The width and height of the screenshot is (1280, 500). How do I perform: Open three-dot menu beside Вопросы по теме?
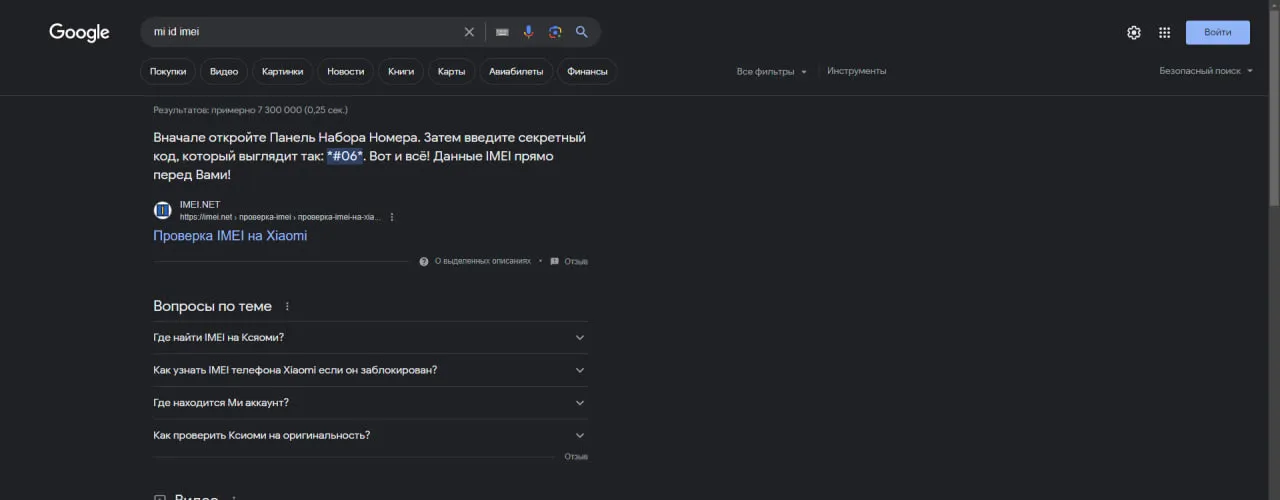click(x=287, y=306)
